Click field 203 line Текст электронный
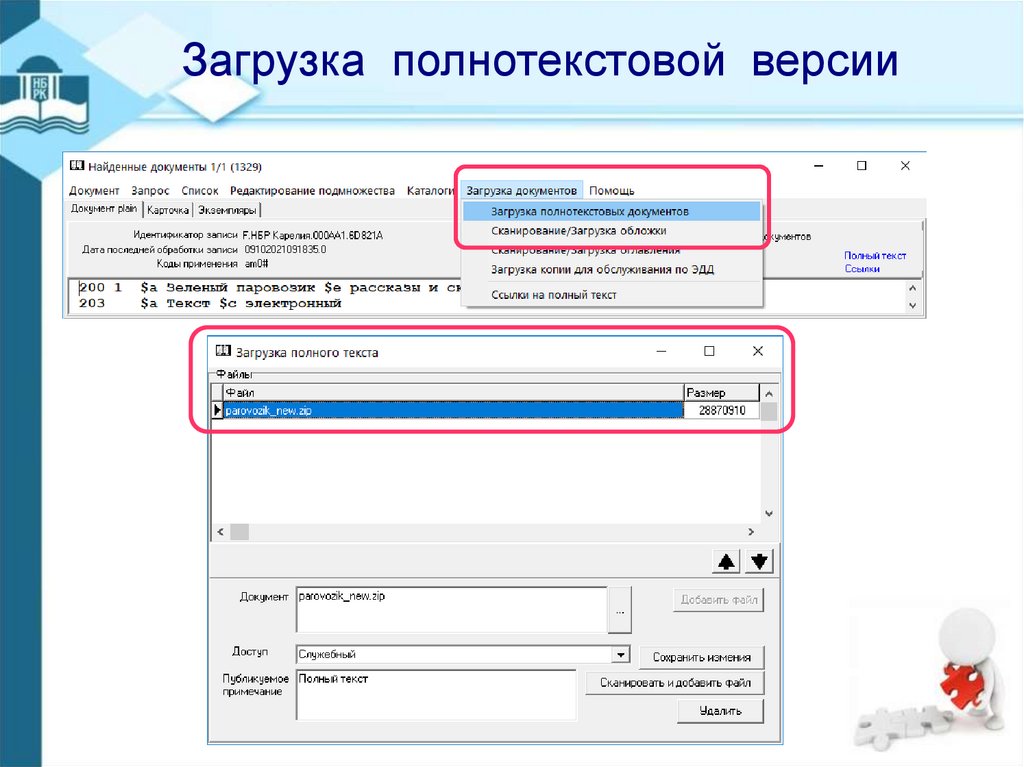This screenshot has width=1024, height=767. pos(210,303)
